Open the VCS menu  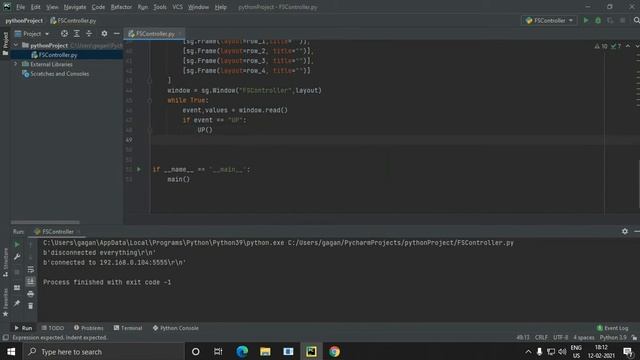point(177,7)
